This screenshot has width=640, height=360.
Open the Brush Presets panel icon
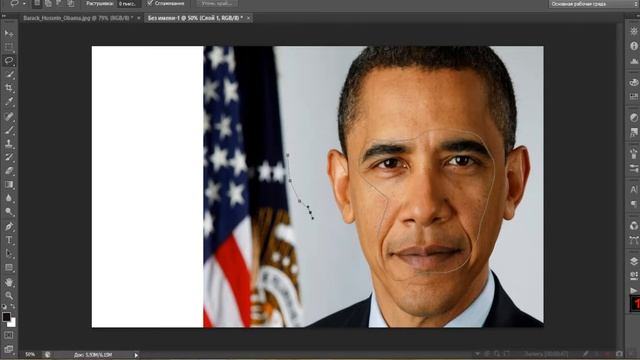pyautogui.click(x=633, y=168)
